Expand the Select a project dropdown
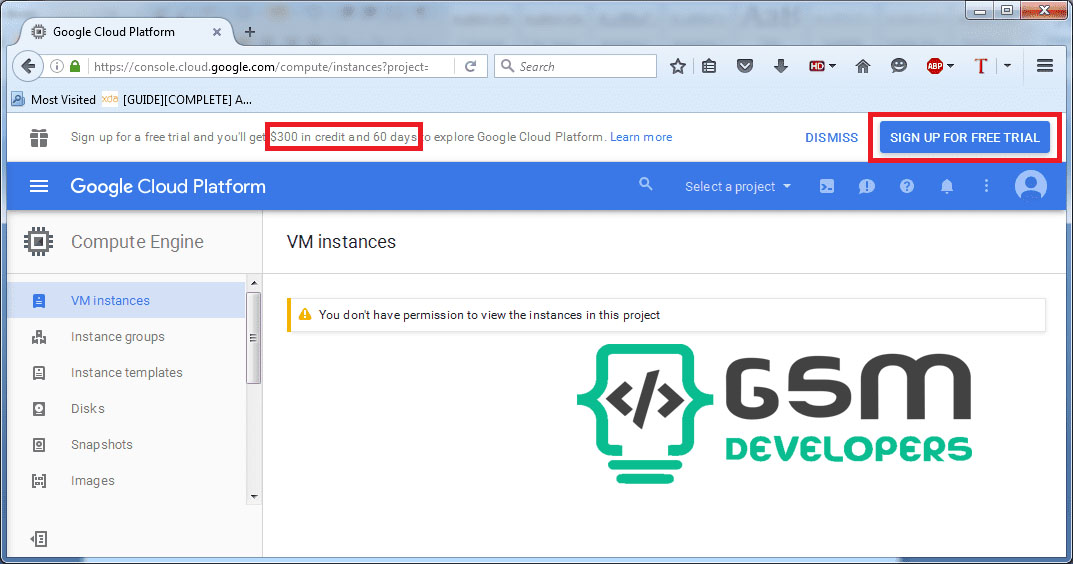Image resolution: width=1073 pixels, height=564 pixels. (738, 186)
